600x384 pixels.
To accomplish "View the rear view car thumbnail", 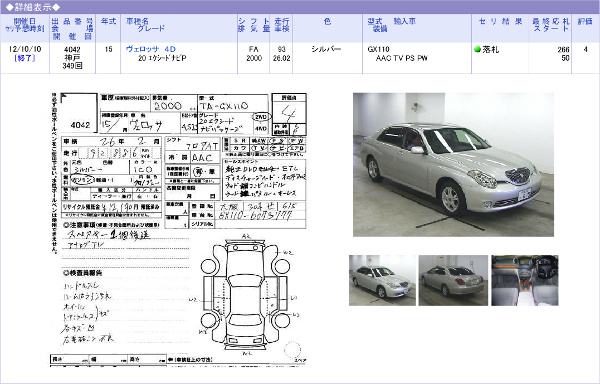I will tap(453, 280).
